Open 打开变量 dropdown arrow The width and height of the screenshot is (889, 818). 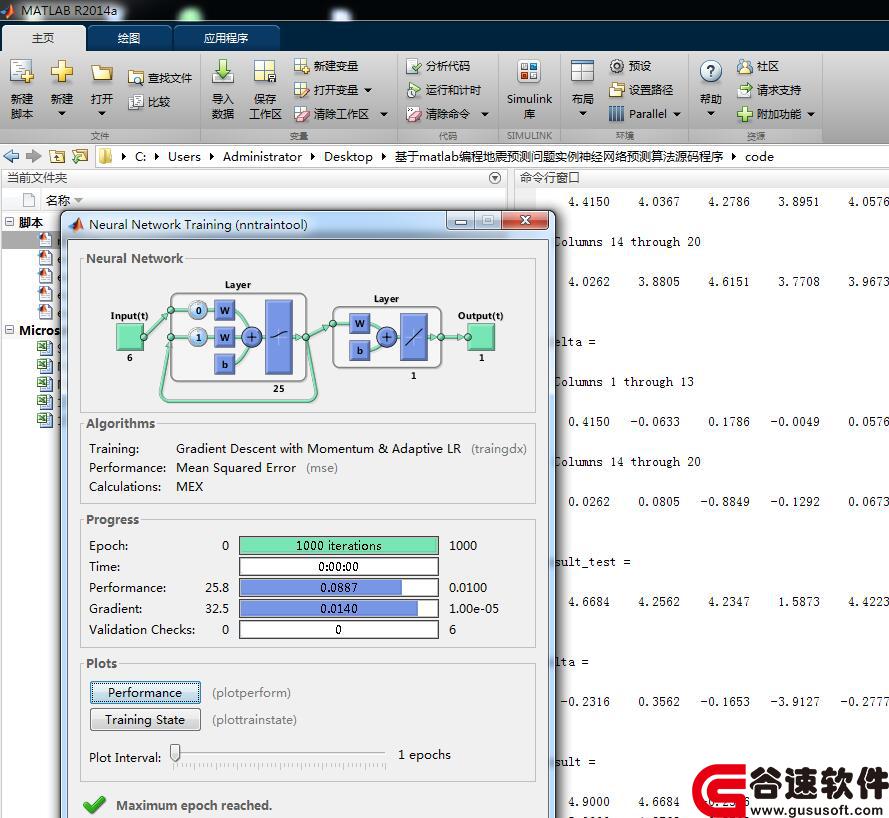tap(368, 90)
